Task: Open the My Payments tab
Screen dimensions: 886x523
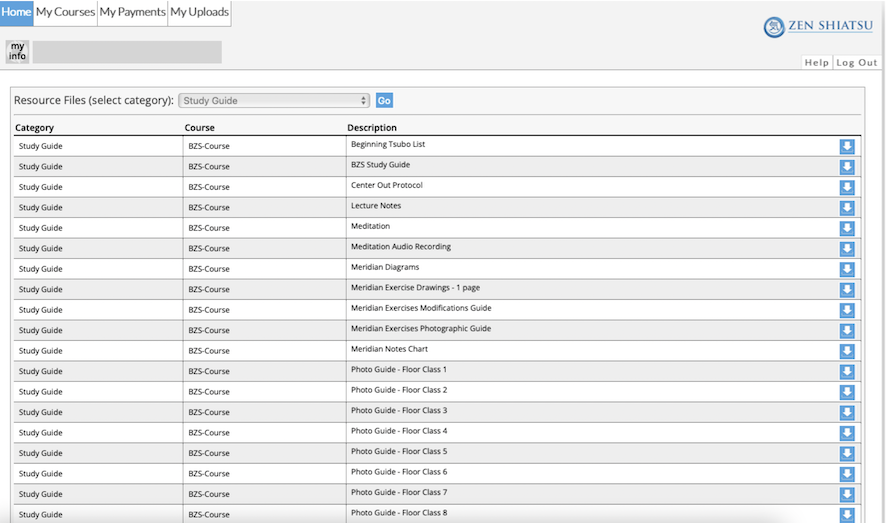Action: (133, 12)
